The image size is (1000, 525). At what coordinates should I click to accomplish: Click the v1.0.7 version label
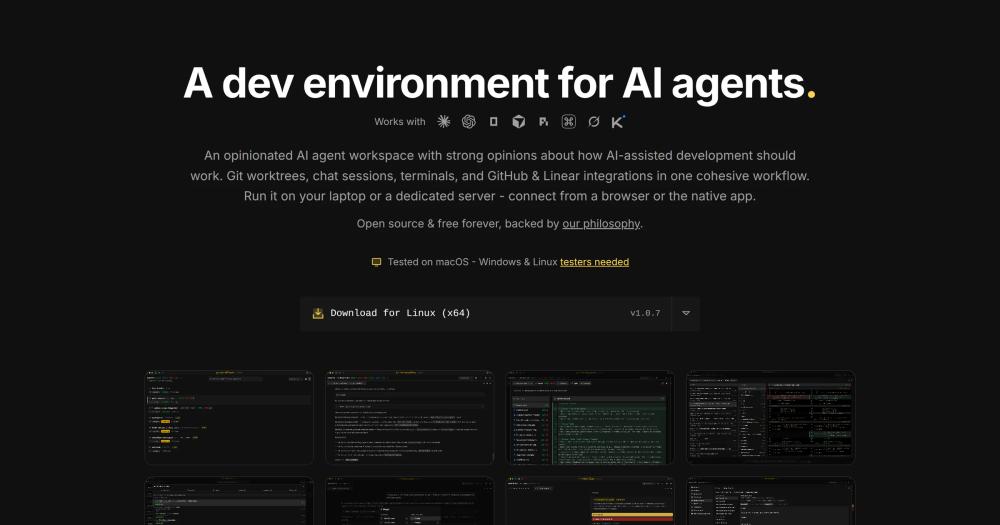click(645, 313)
